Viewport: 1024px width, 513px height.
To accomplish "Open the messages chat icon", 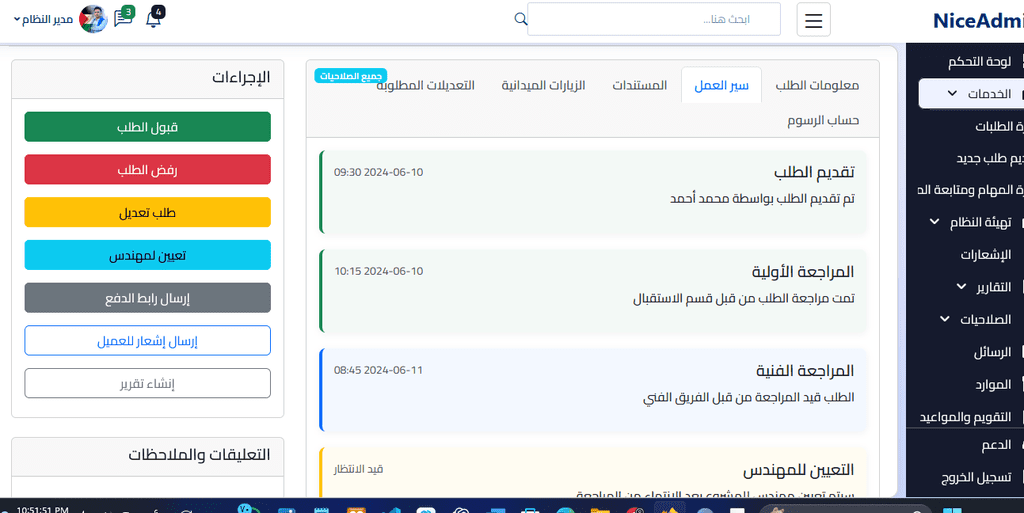I will click(x=123, y=19).
